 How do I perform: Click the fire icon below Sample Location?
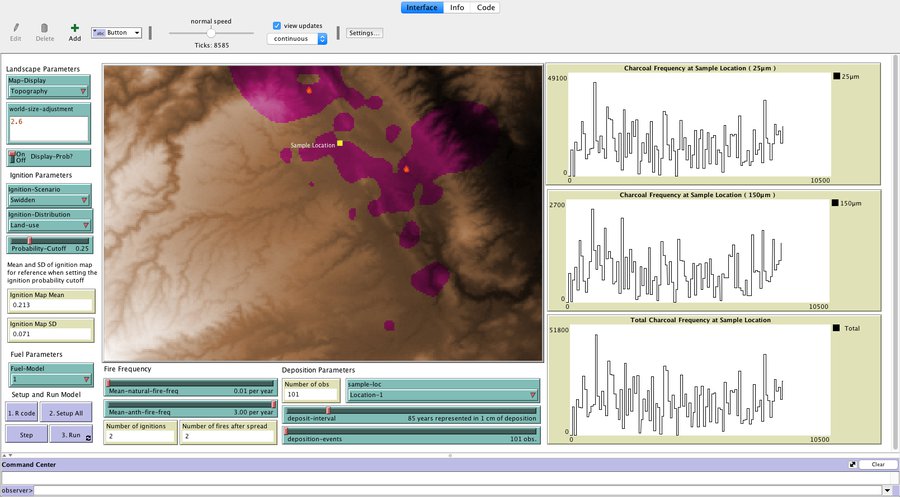click(406, 169)
